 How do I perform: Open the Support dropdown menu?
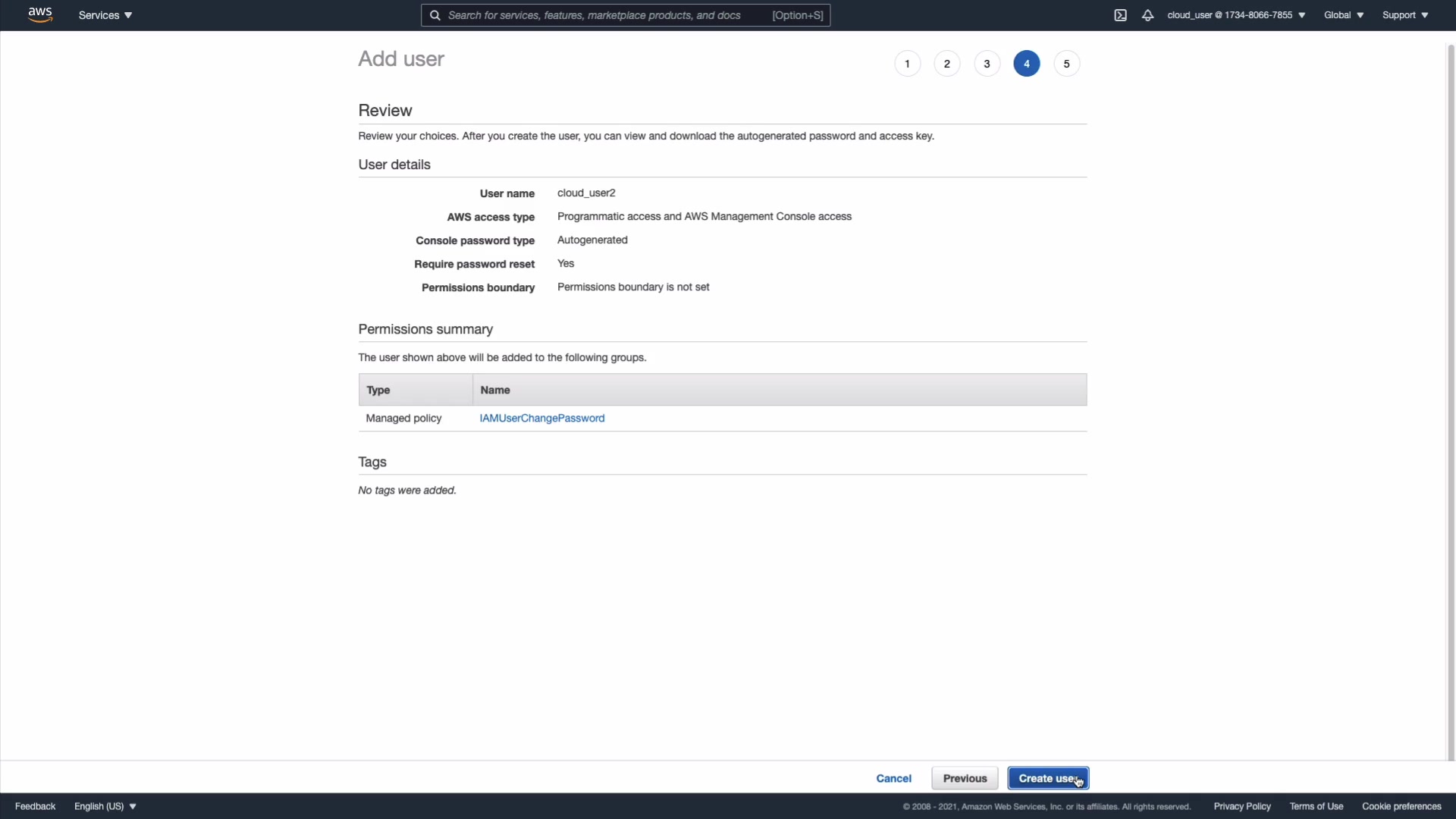click(x=1404, y=15)
